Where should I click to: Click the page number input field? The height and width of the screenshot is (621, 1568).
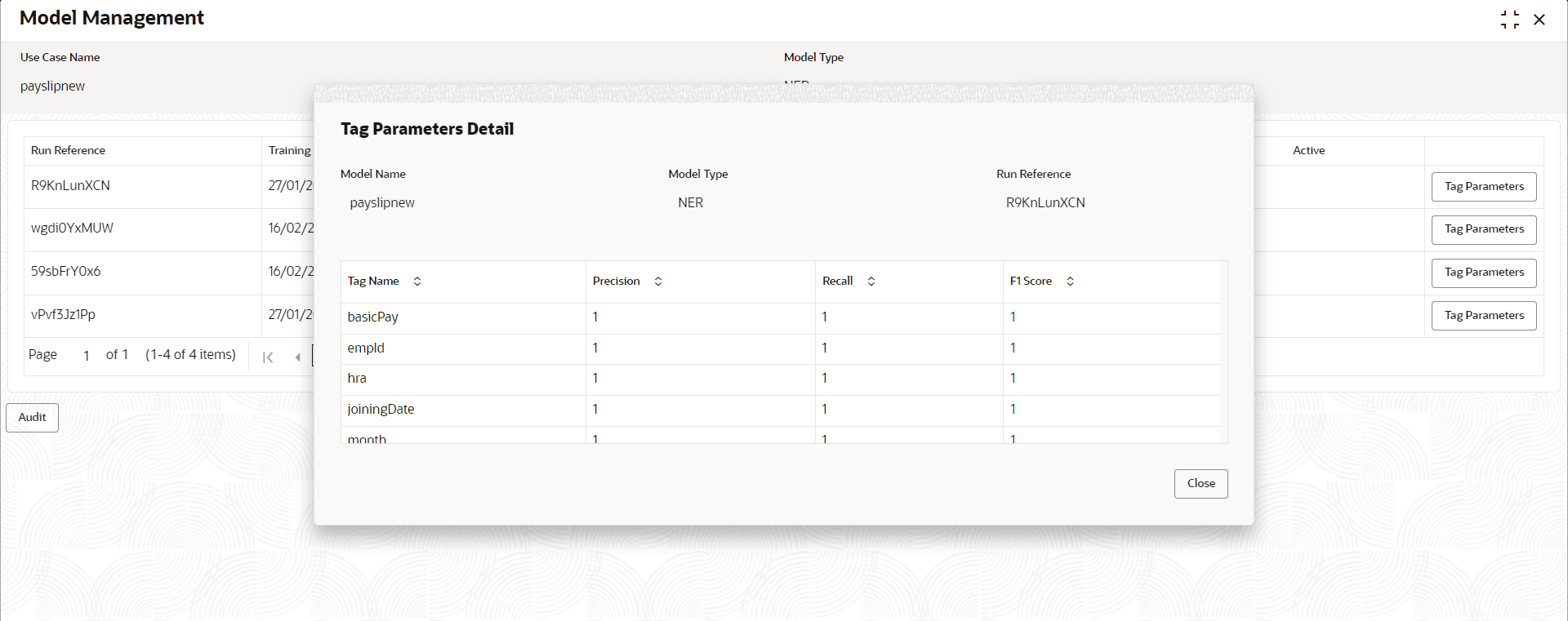(x=87, y=356)
